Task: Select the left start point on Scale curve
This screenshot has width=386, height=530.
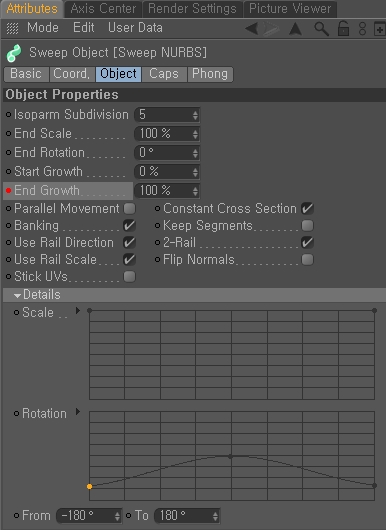Action: (x=89, y=310)
